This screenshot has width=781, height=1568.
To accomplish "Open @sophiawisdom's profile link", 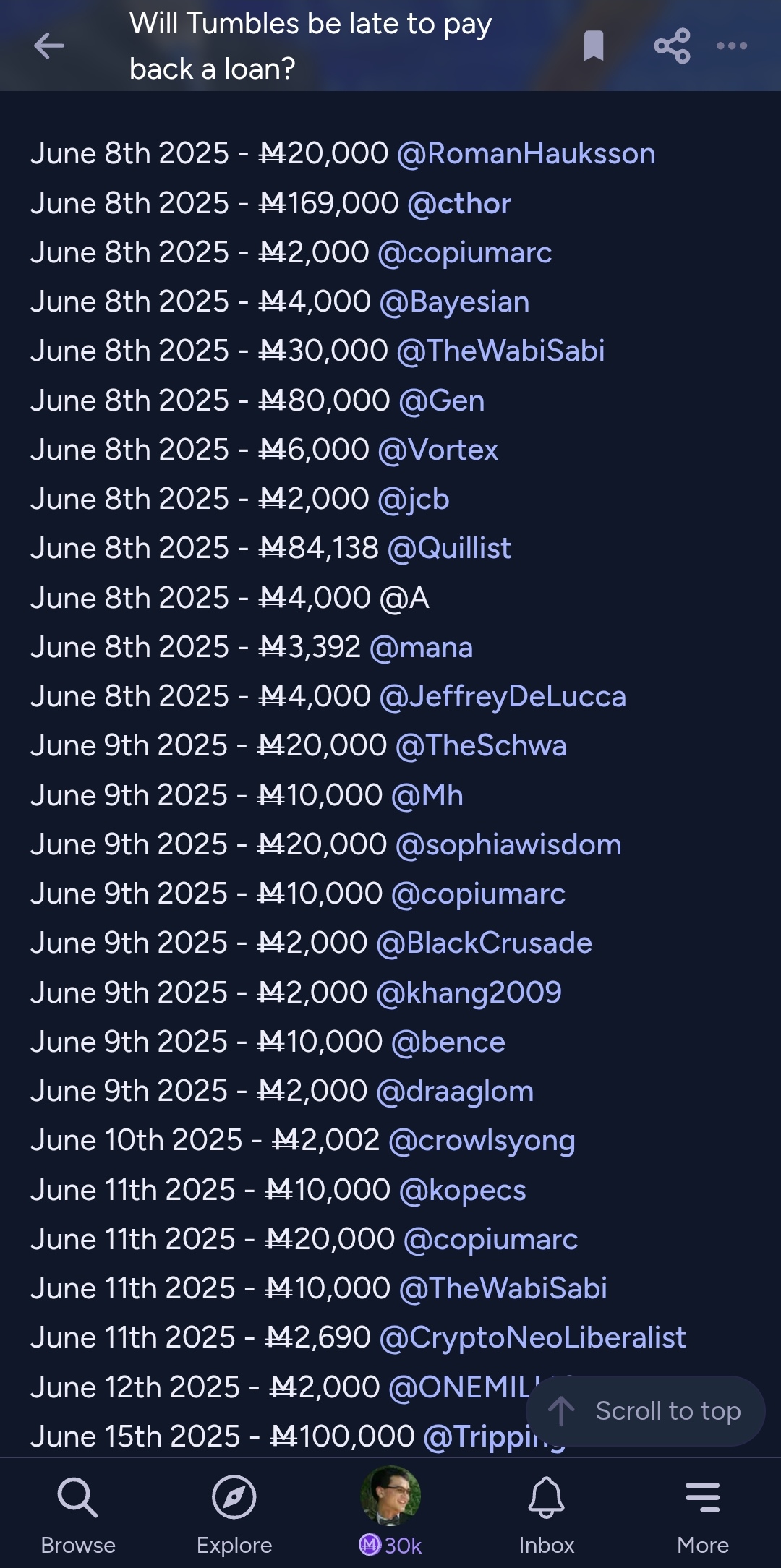I will (x=508, y=845).
